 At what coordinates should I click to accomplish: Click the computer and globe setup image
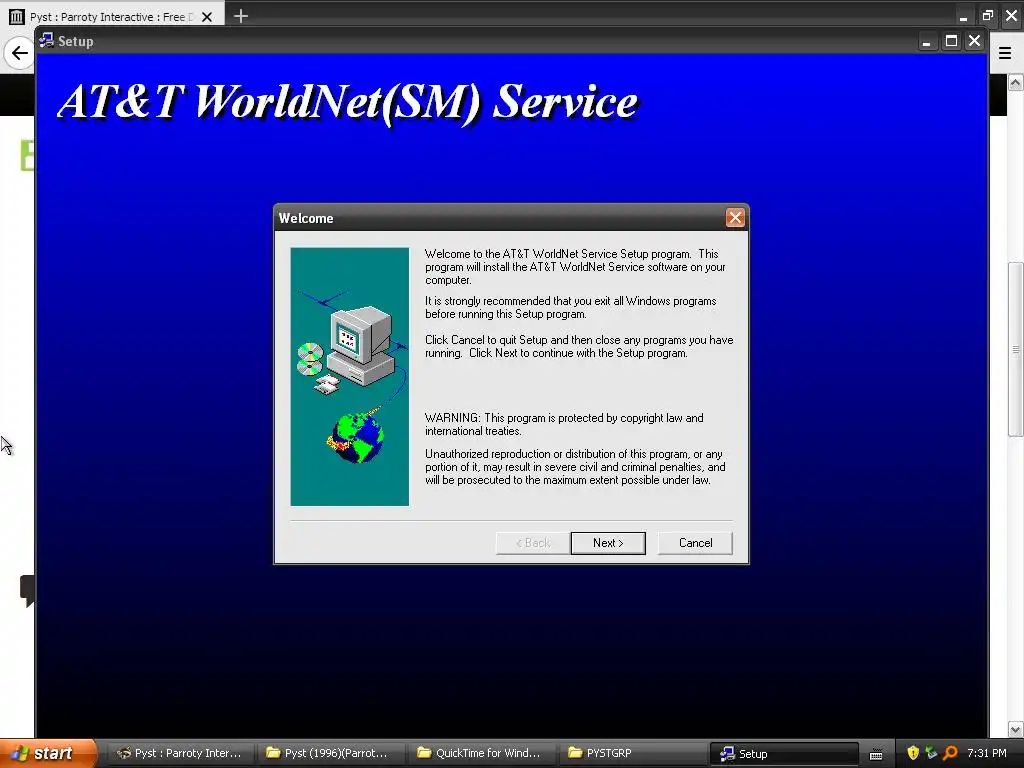pyautogui.click(x=349, y=376)
